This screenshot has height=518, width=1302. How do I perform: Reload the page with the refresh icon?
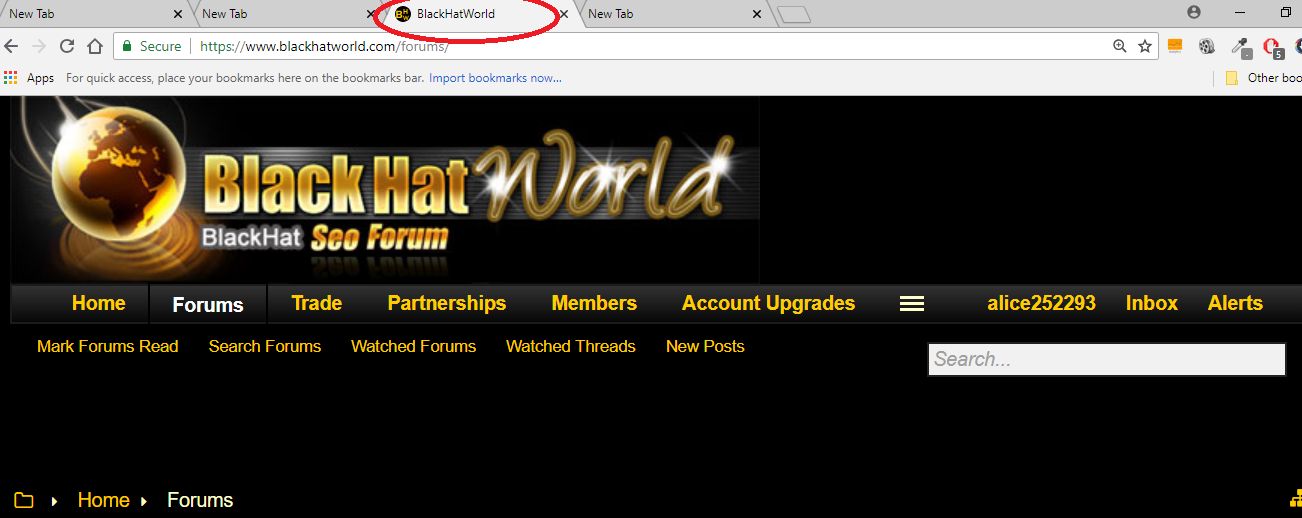pyautogui.click(x=67, y=46)
